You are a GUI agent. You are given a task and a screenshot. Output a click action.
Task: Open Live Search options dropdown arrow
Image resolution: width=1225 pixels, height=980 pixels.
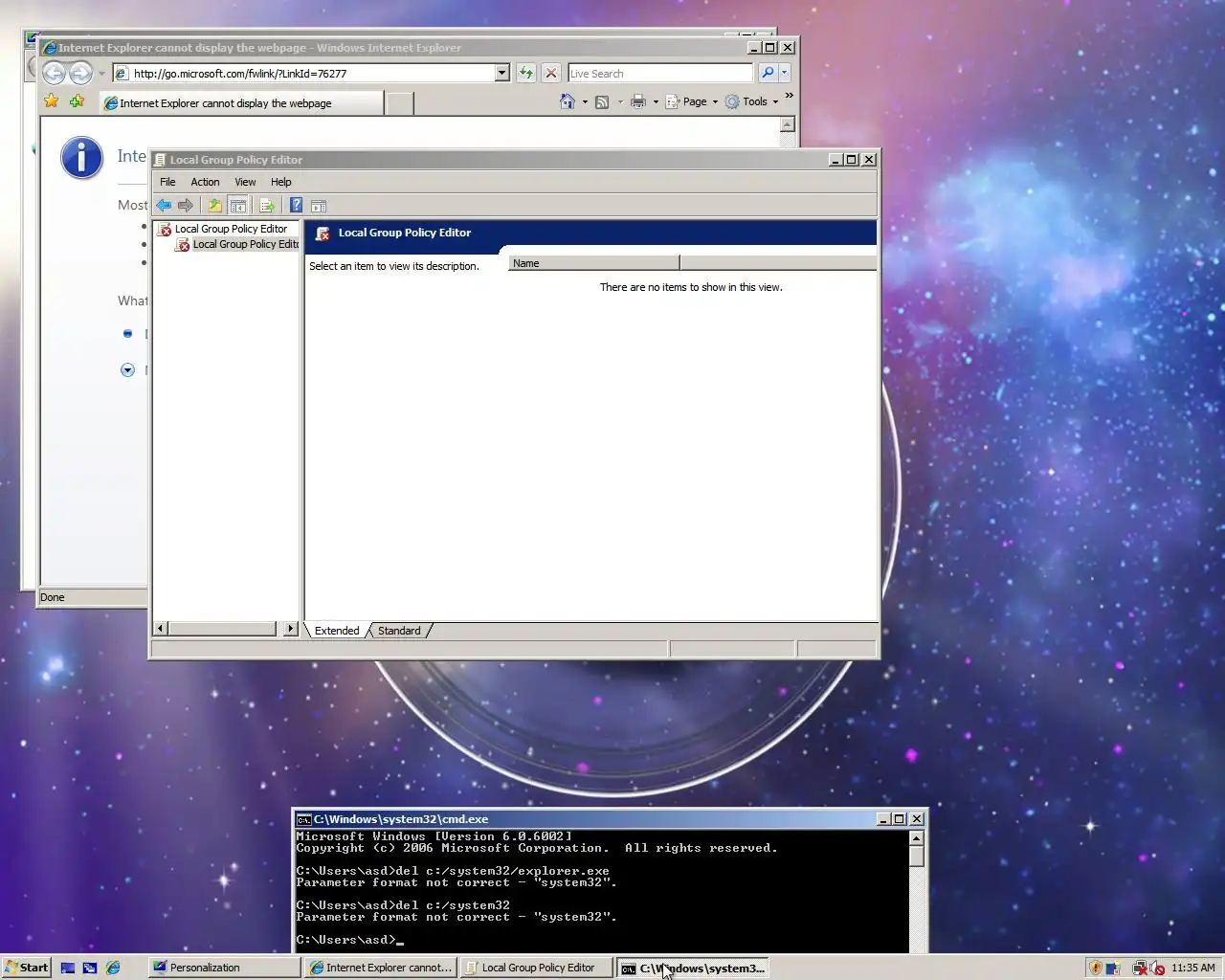(785, 73)
